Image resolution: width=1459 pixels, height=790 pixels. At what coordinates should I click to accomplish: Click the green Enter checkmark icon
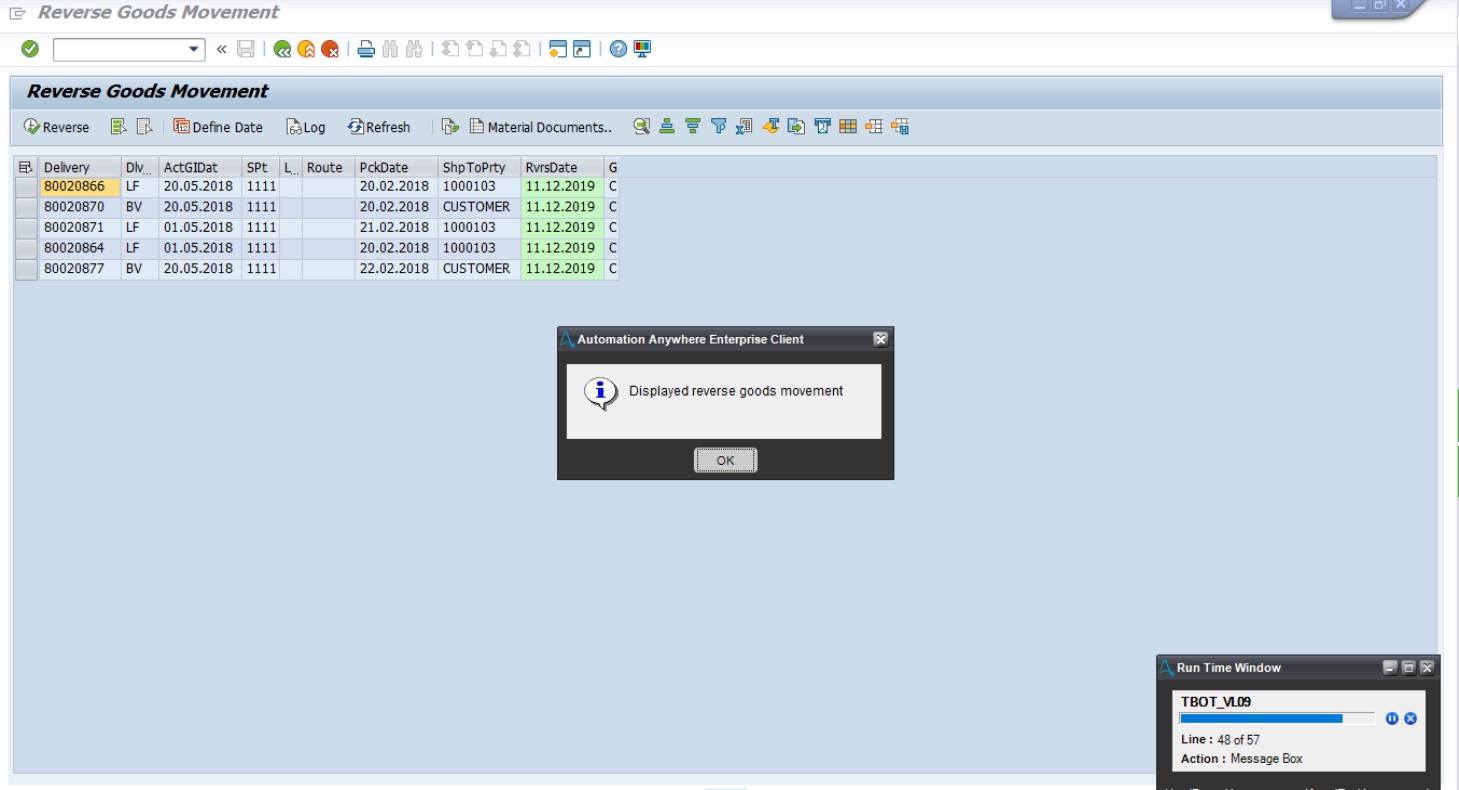[x=30, y=49]
